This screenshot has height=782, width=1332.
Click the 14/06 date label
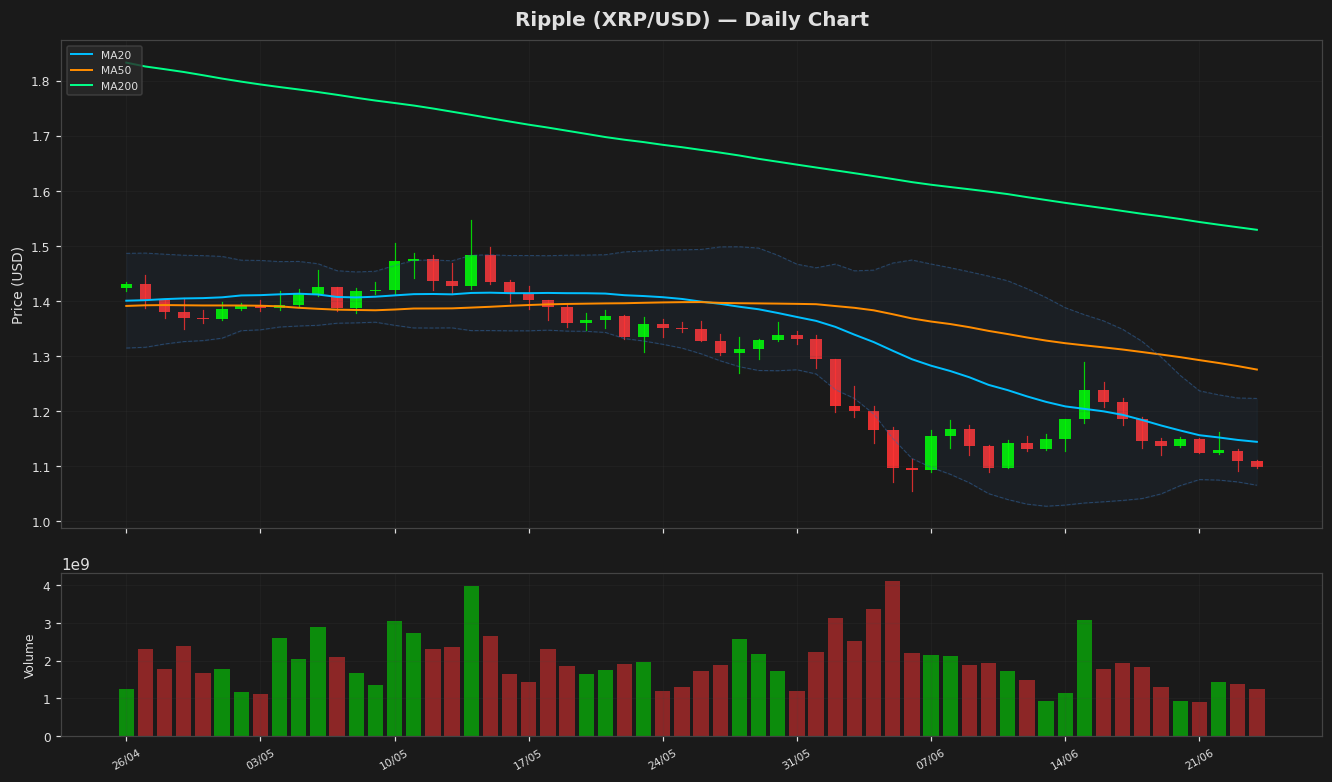(x=1064, y=759)
